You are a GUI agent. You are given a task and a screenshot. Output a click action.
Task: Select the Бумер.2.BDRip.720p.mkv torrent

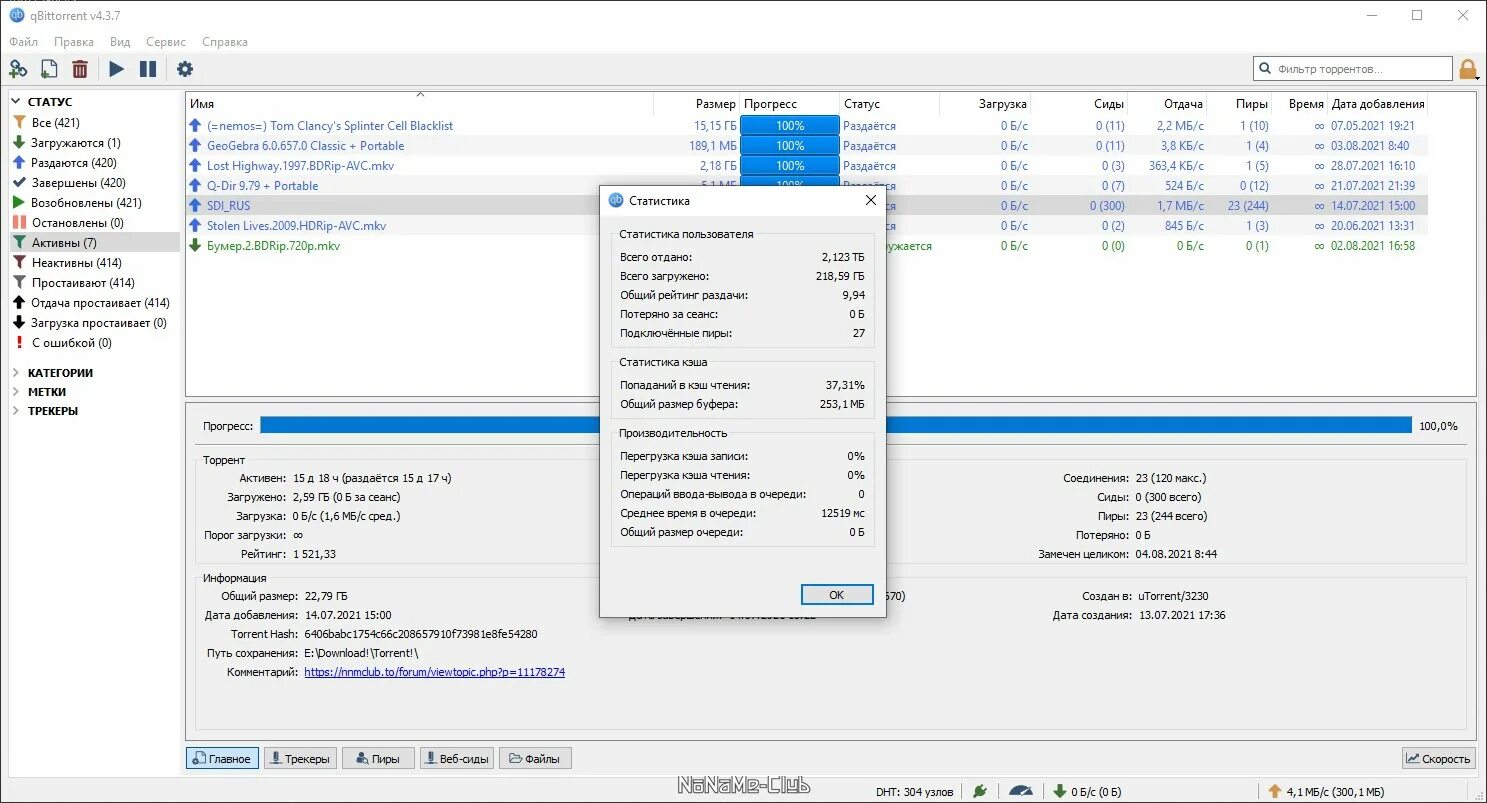[273, 246]
